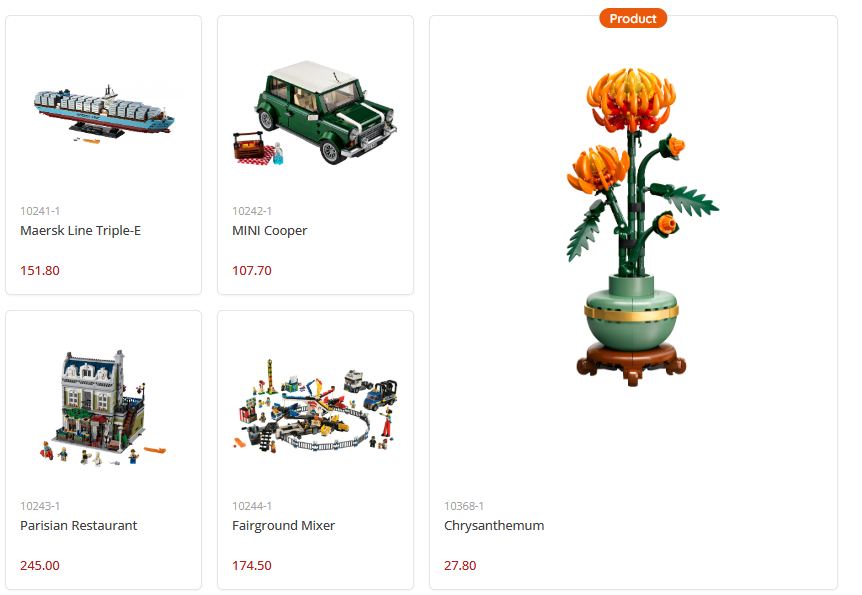The image size is (862, 595).
Task: Click set number 10243-1
Action: [x=40, y=506]
